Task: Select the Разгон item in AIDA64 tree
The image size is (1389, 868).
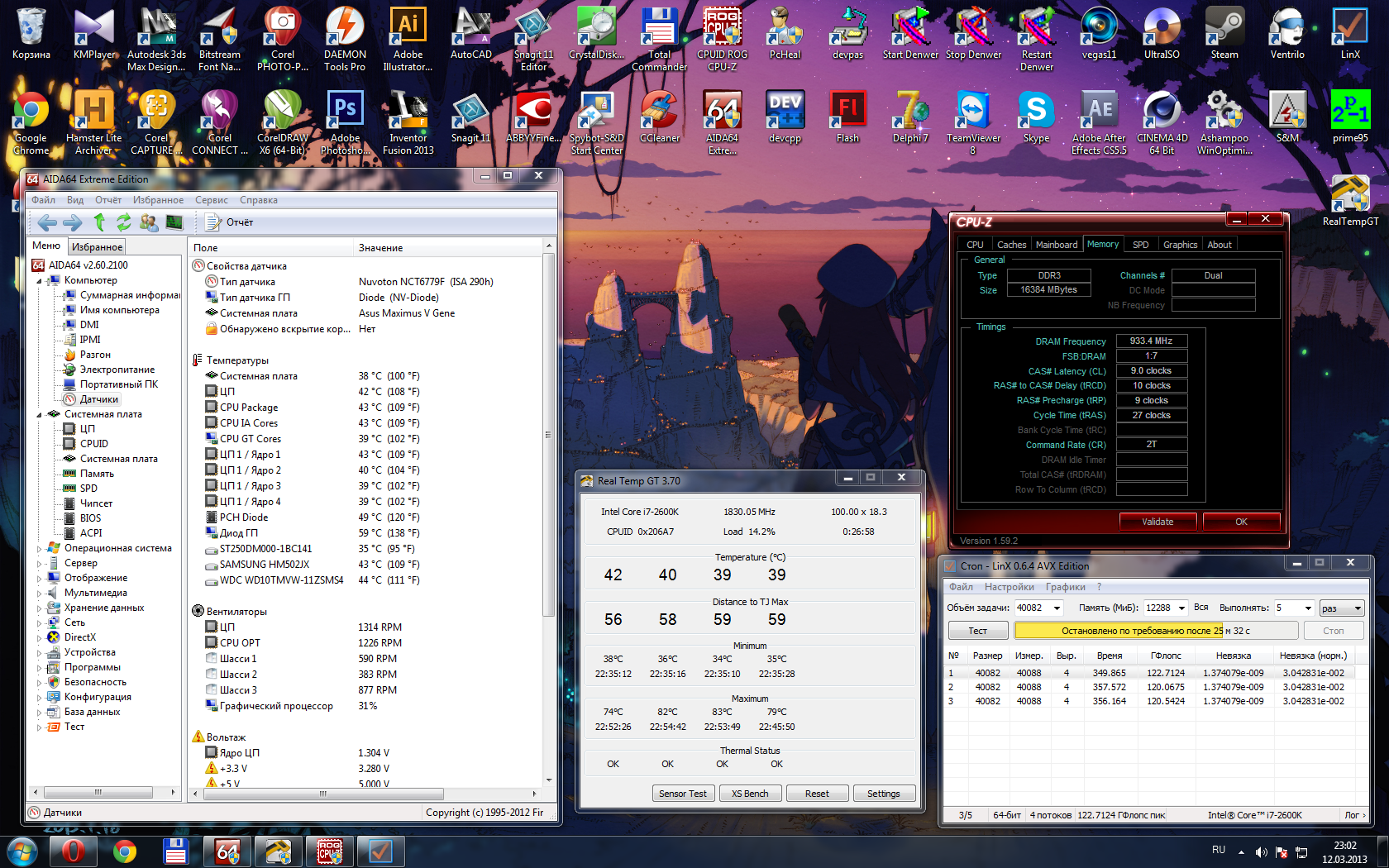Action: 95,355
